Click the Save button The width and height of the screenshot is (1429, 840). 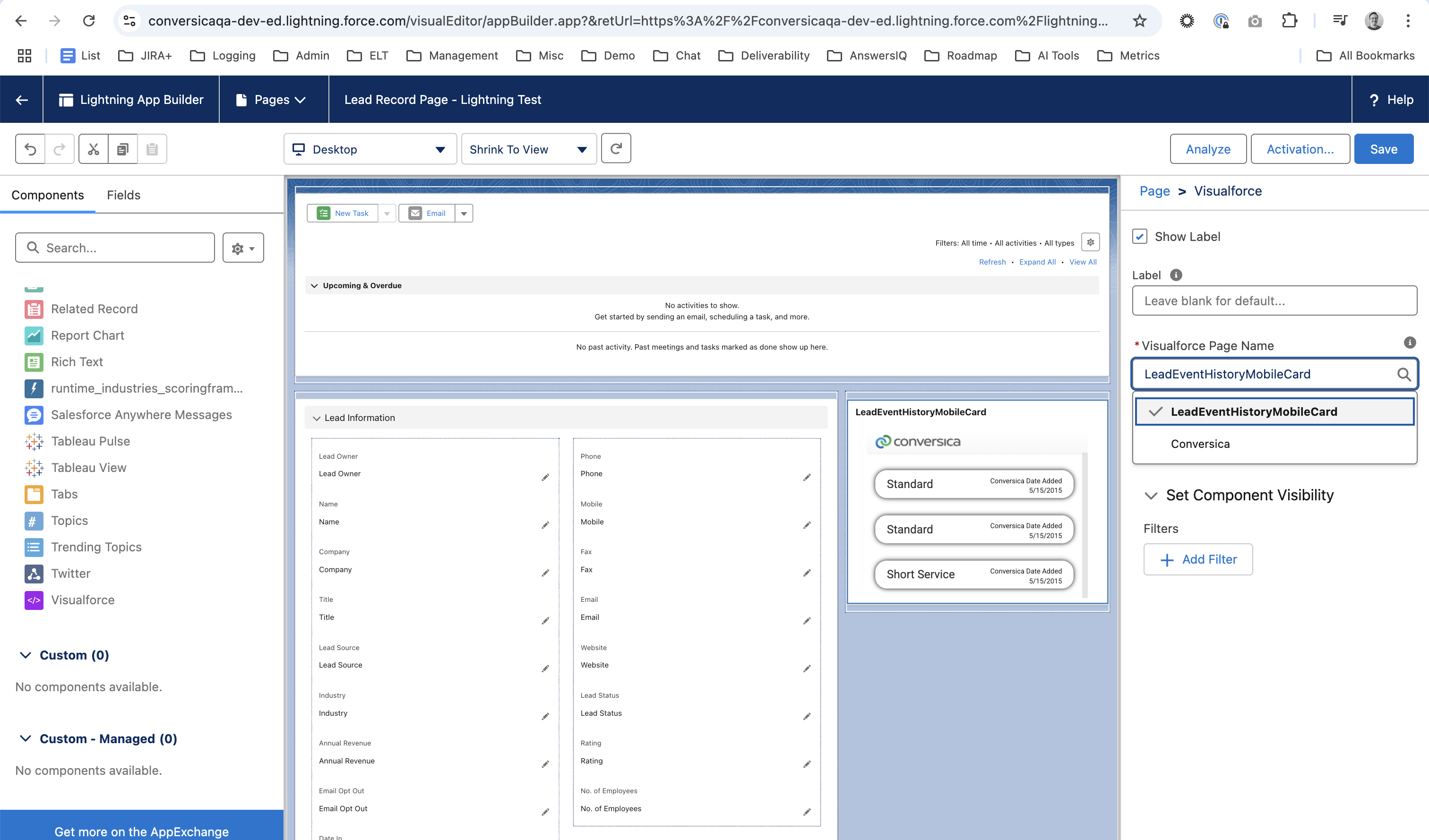pos(1384,149)
